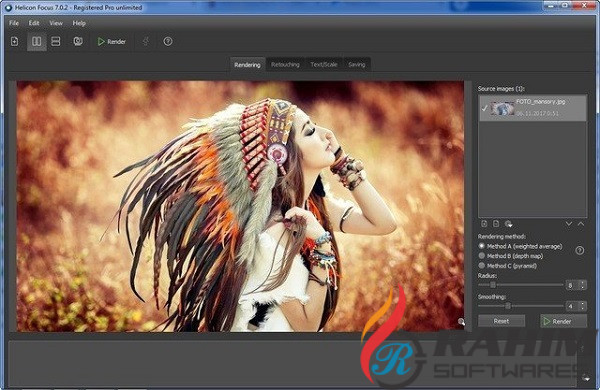600x390 pixels.
Task: Click the second file icon below source list
Action: (x=496, y=224)
